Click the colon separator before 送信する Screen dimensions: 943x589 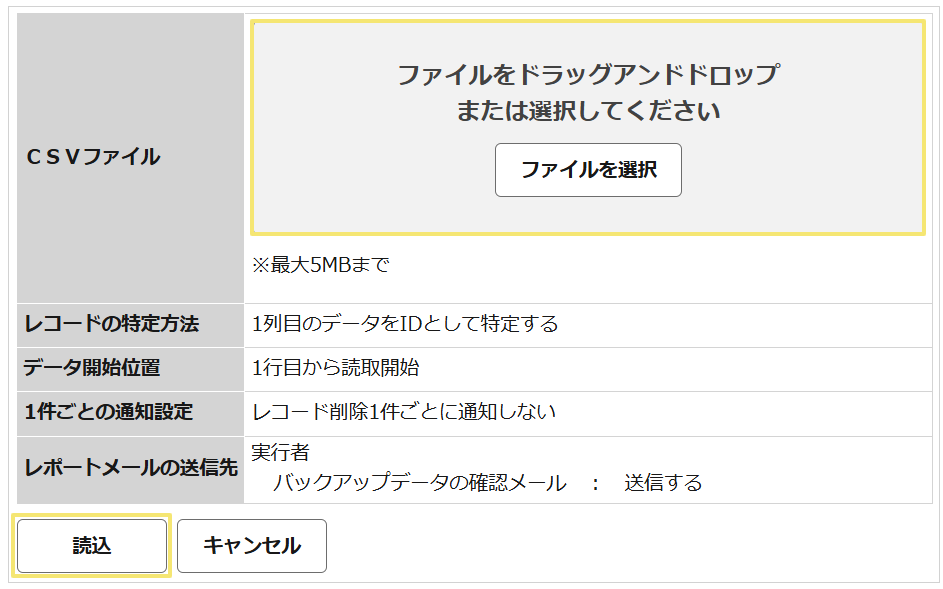[595, 484]
